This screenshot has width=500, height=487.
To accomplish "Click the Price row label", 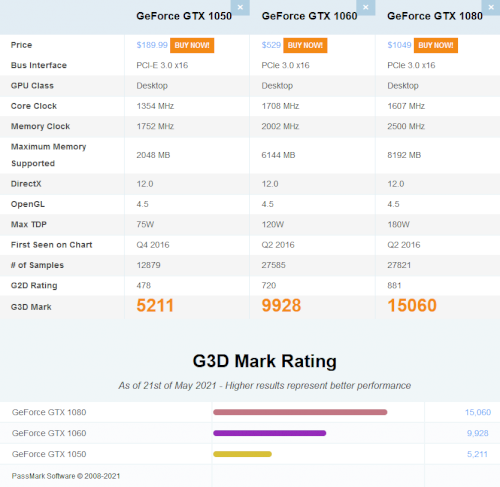I will click(x=21, y=45).
